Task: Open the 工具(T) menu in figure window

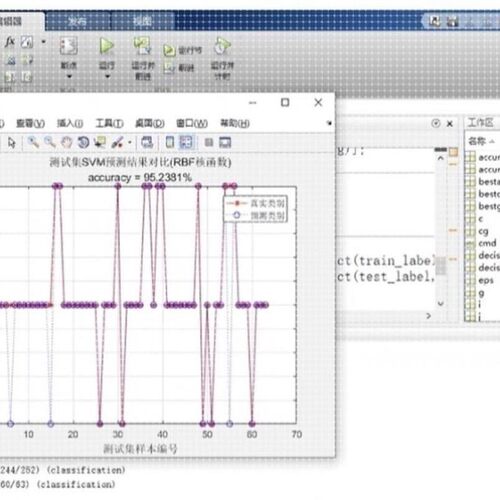Action: click(109, 123)
